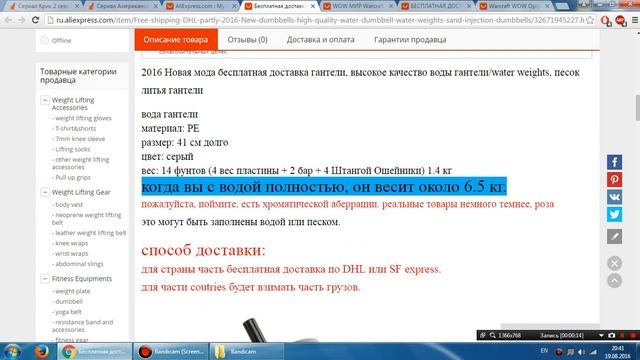Share the product page on Facebook

[x=614, y=162]
